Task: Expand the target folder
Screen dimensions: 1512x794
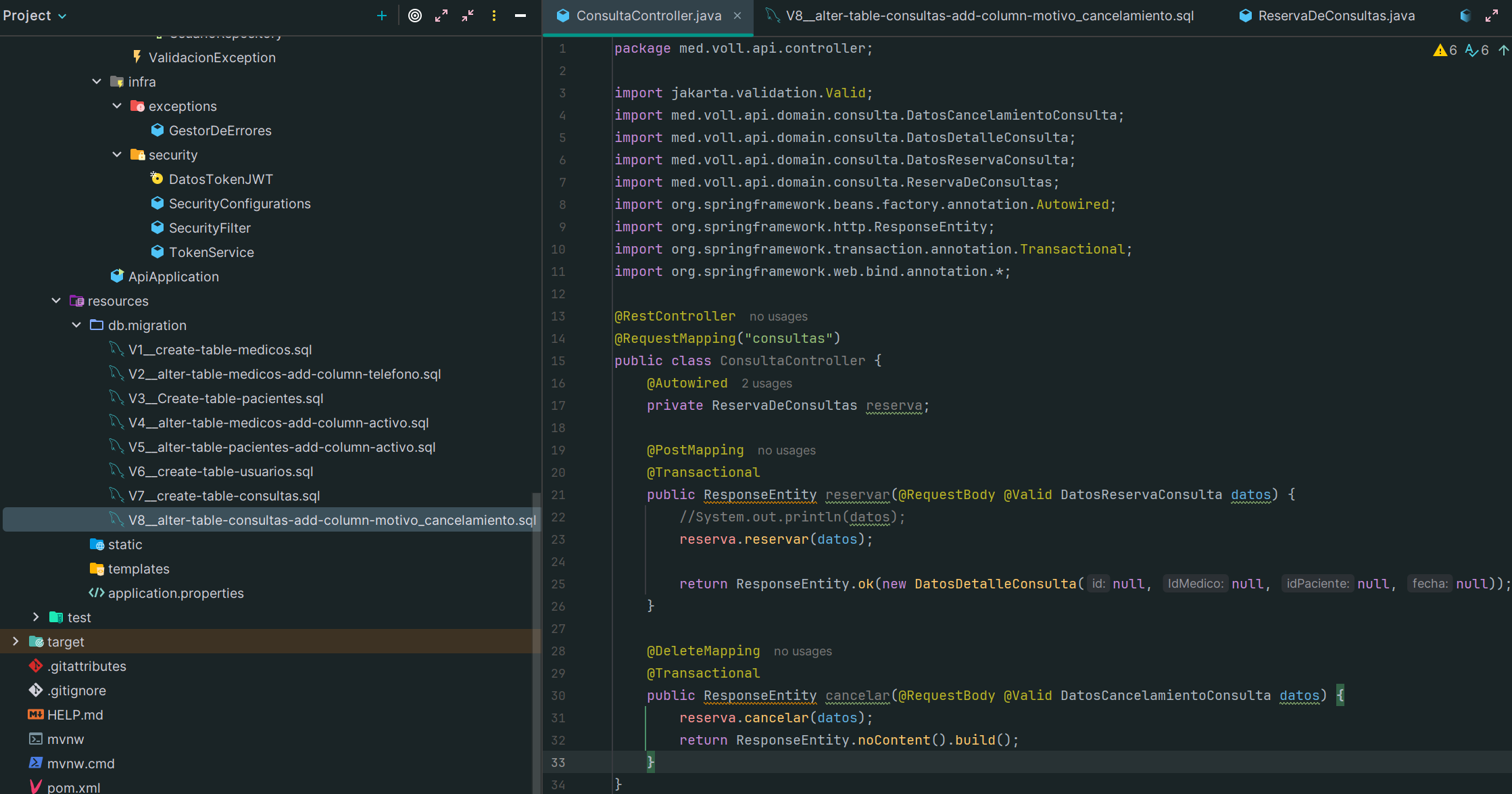Action: pos(16,642)
